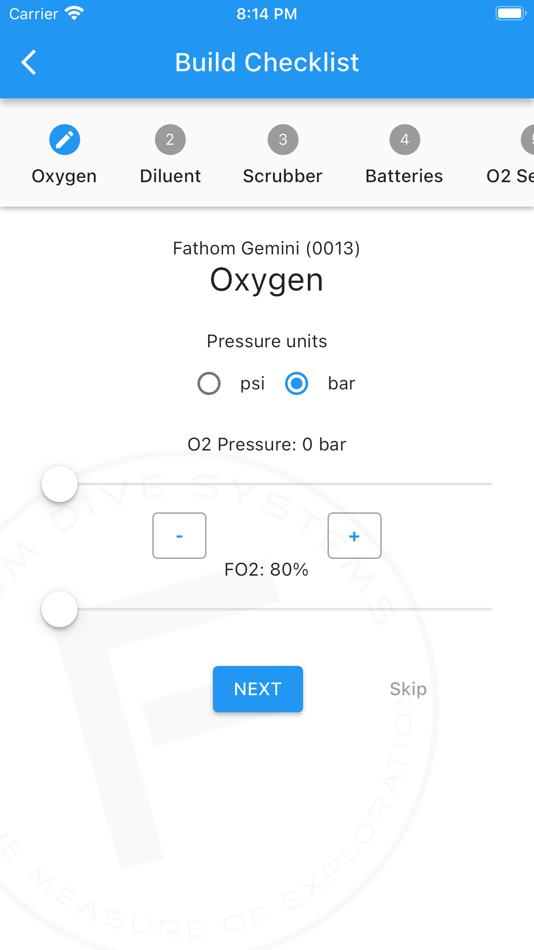The height and width of the screenshot is (950, 534).
Task: Click the FO2 slider thumb
Action: (x=59, y=608)
